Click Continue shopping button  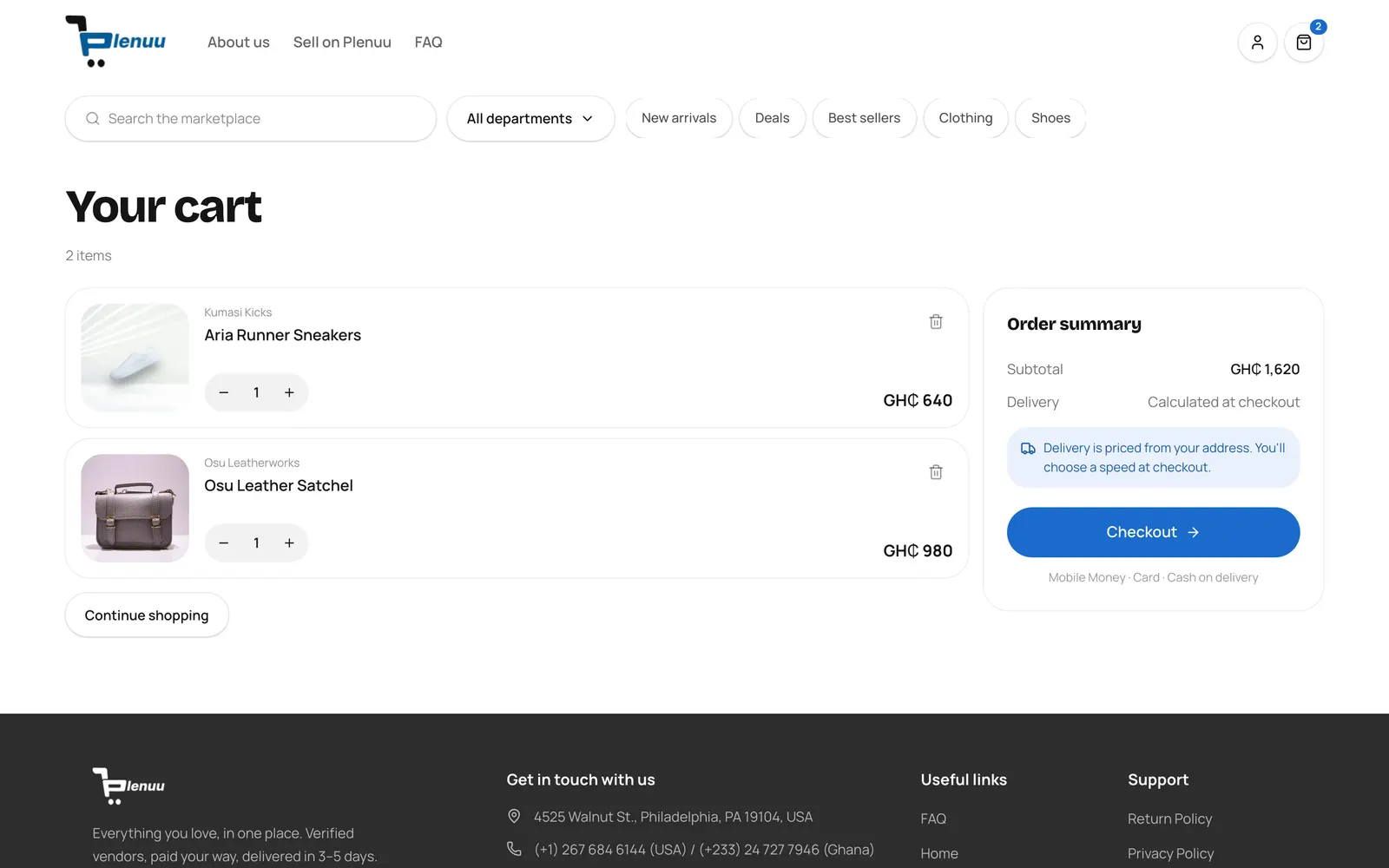tap(147, 615)
